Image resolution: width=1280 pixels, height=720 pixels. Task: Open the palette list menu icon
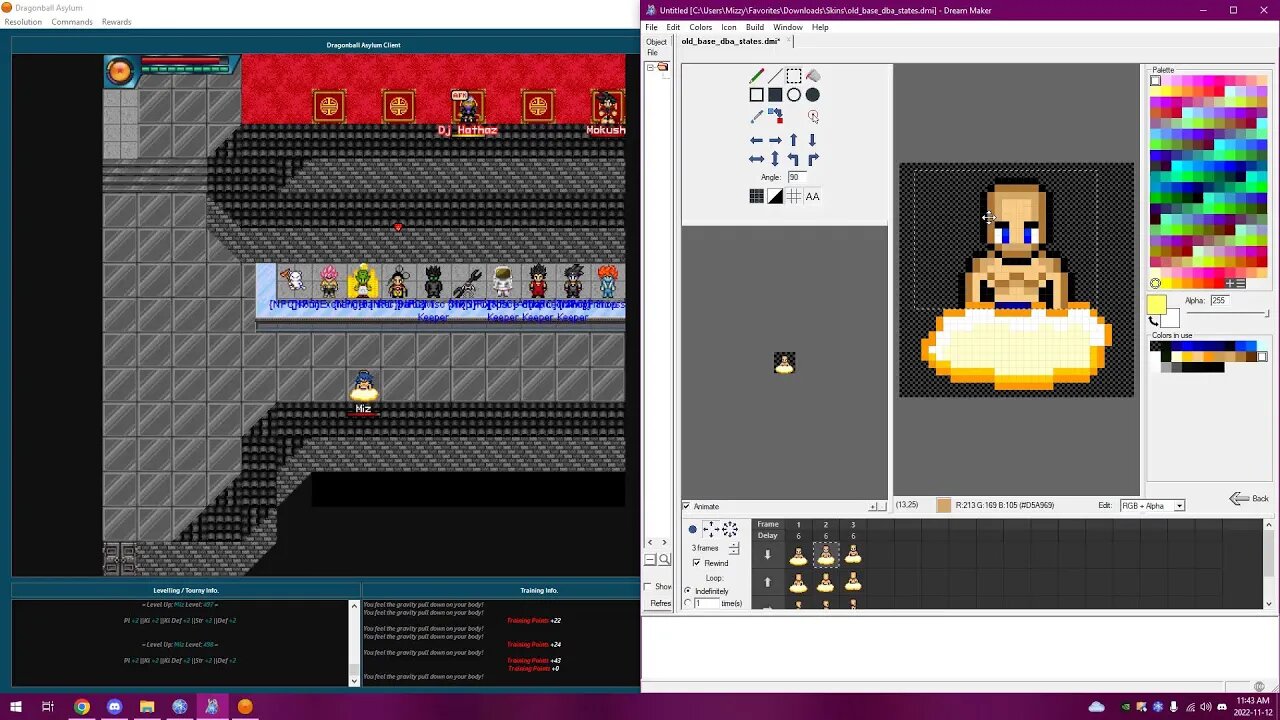tap(1240, 283)
